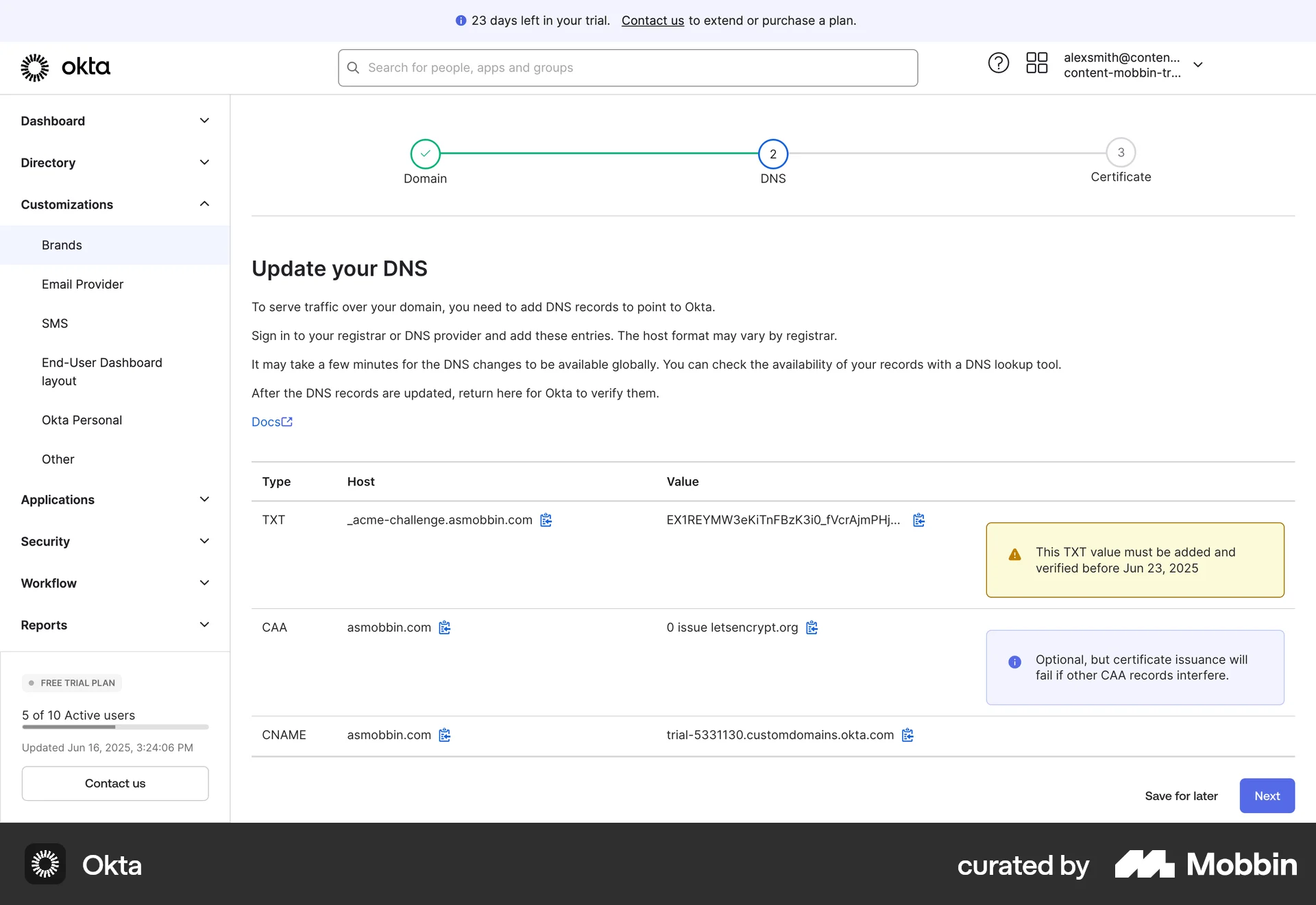Open the apps grid icon in the header
1316x905 pixels.
pos(1036,62)
